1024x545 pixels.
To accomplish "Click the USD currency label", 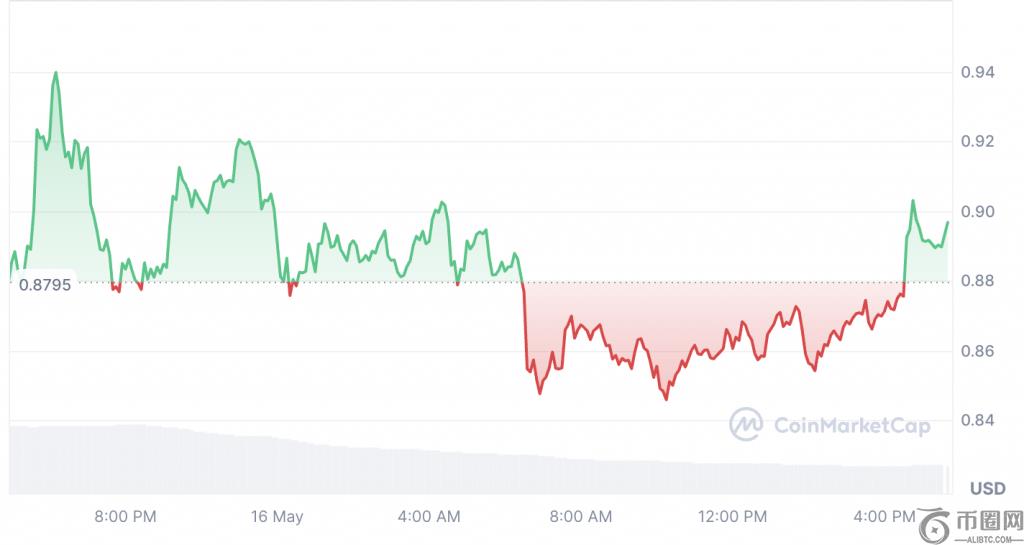I will (988, 489).
